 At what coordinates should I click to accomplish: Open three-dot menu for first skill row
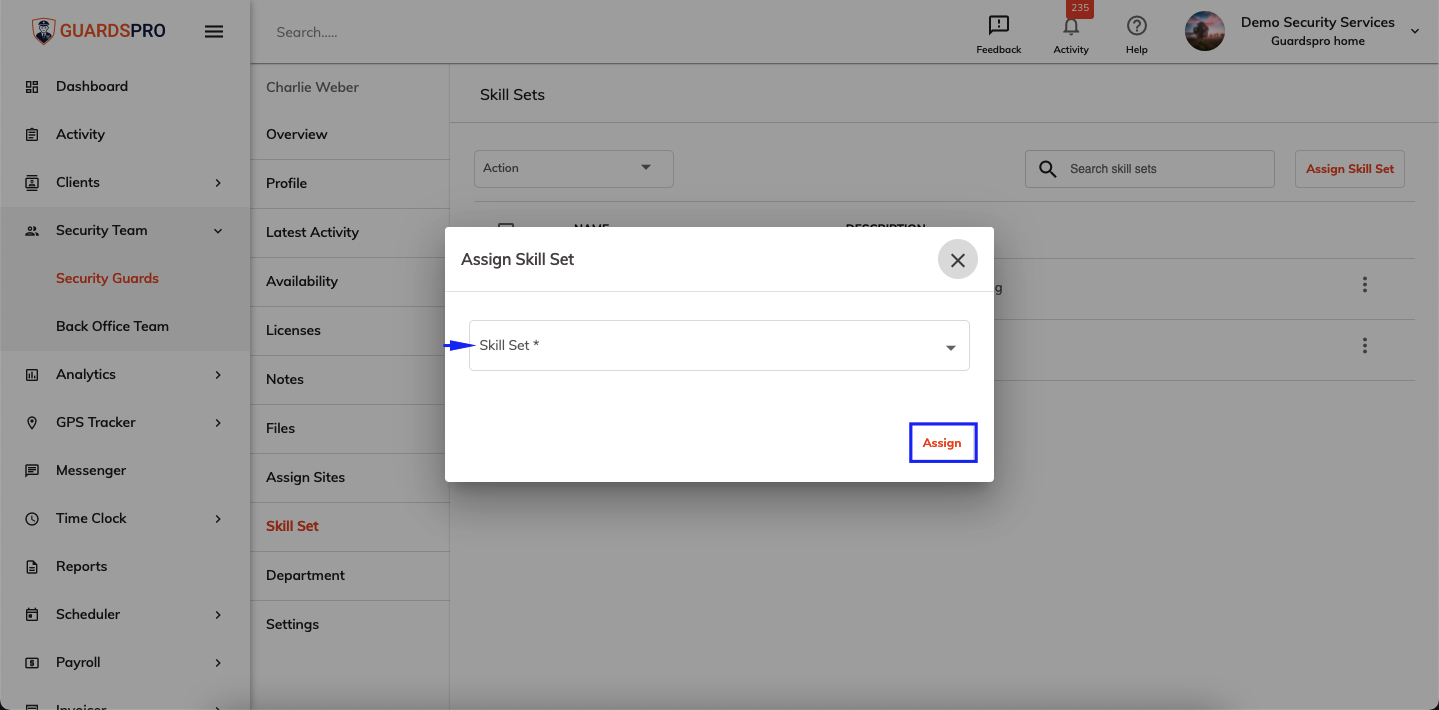tap(1364, 285)
